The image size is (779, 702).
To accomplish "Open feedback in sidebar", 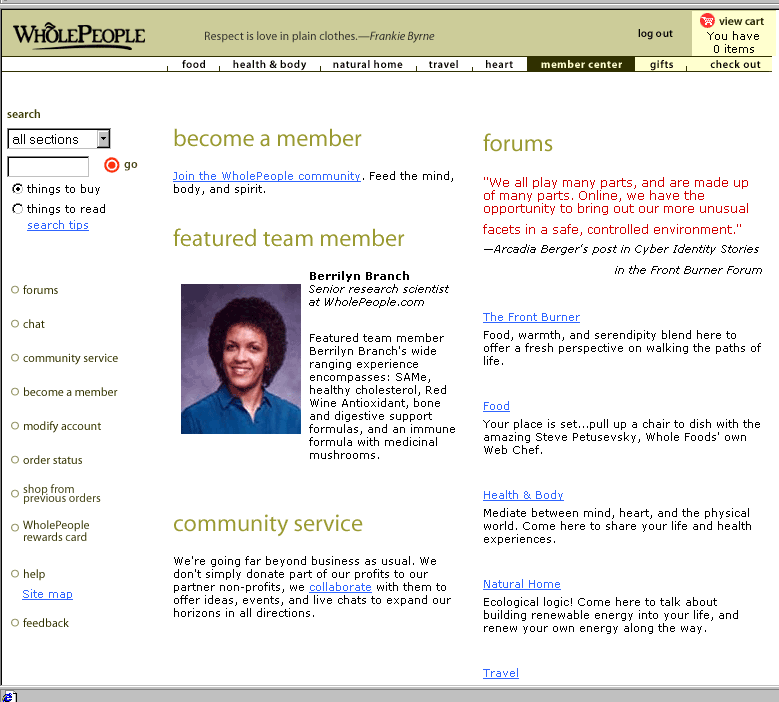I will (x=46, y=623).
